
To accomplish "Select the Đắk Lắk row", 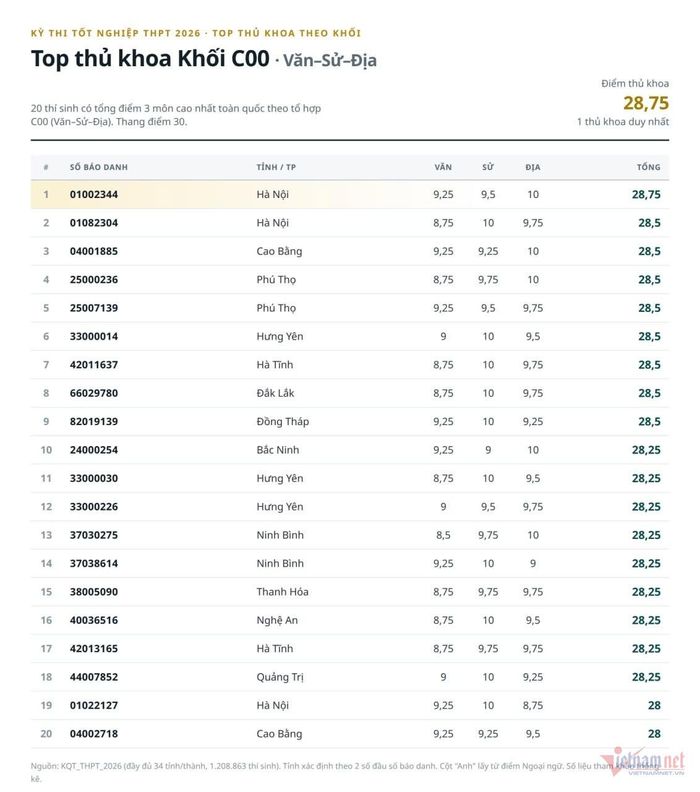I will click(x=349, y=393).
